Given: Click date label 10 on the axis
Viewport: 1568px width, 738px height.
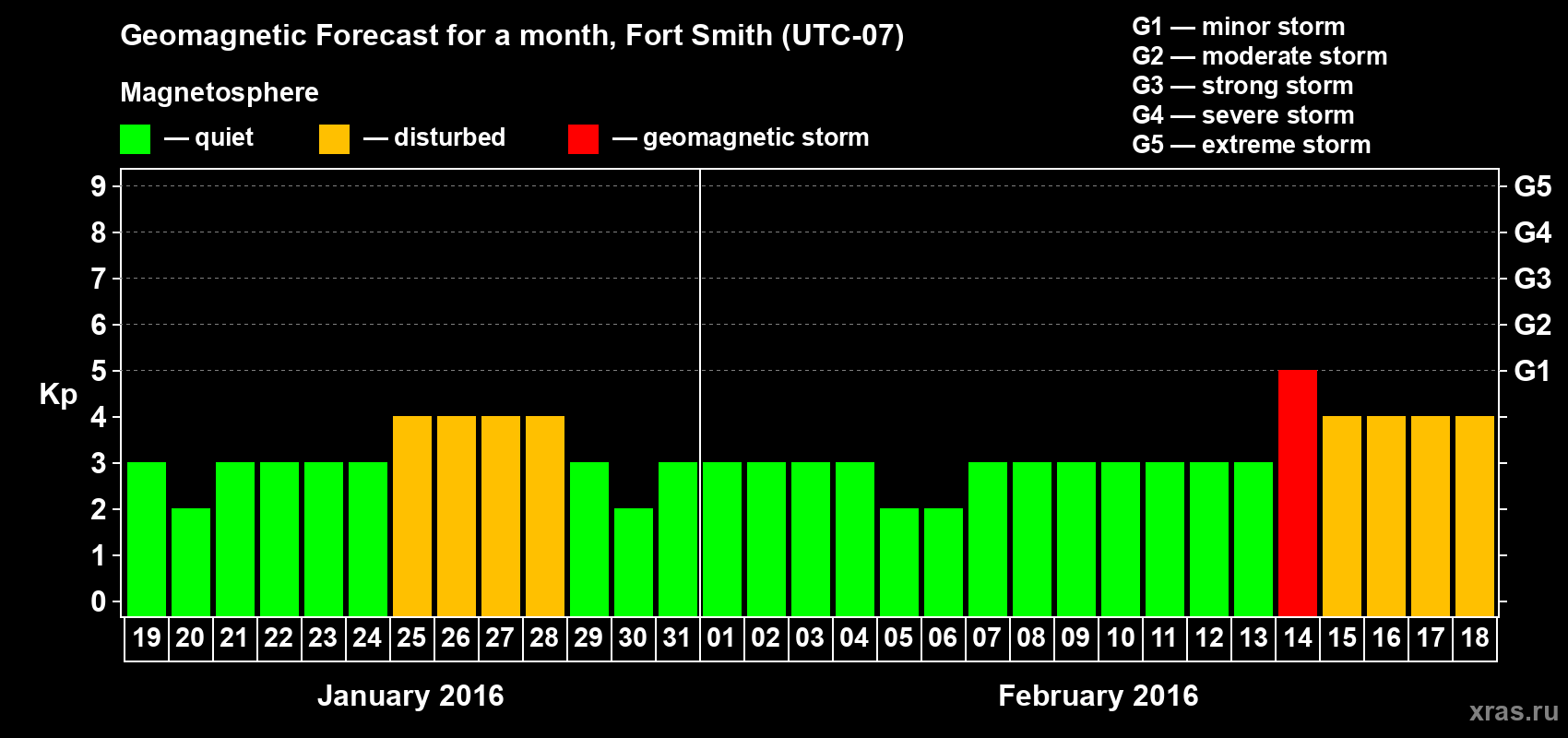Looking at the screenshot, I should [x=1121, y=638].
